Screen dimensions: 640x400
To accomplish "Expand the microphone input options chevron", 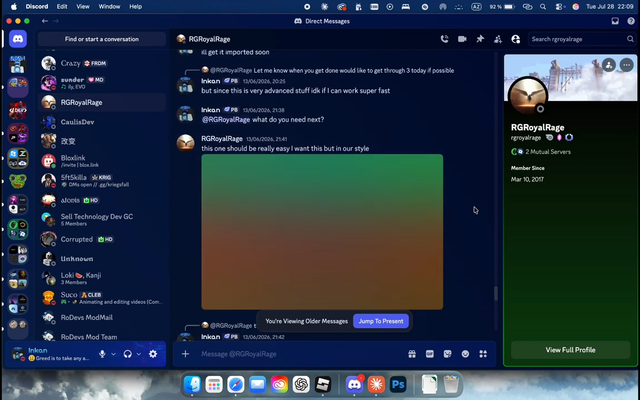I will coord(113,354).
